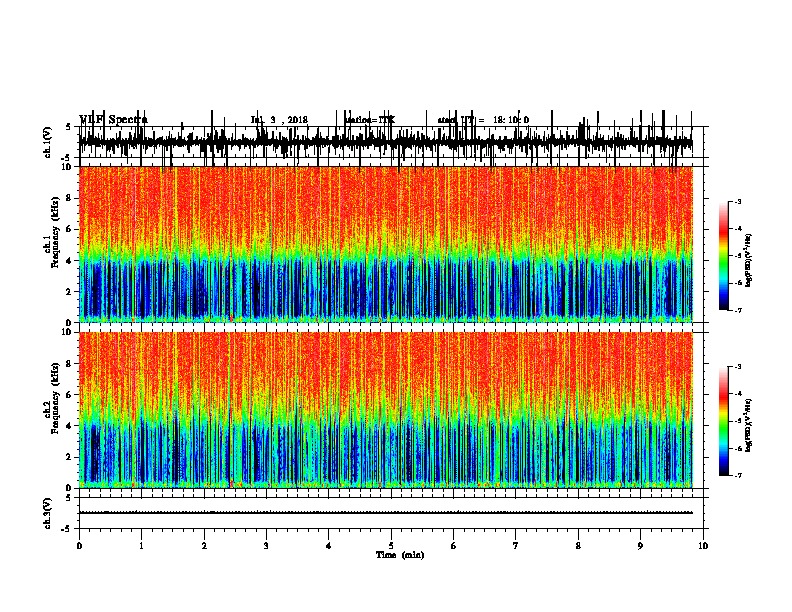The width and height of the screenshot is (792, 612).
Task: Click the date label "Jul 3, 2018"
Action: 279,120
